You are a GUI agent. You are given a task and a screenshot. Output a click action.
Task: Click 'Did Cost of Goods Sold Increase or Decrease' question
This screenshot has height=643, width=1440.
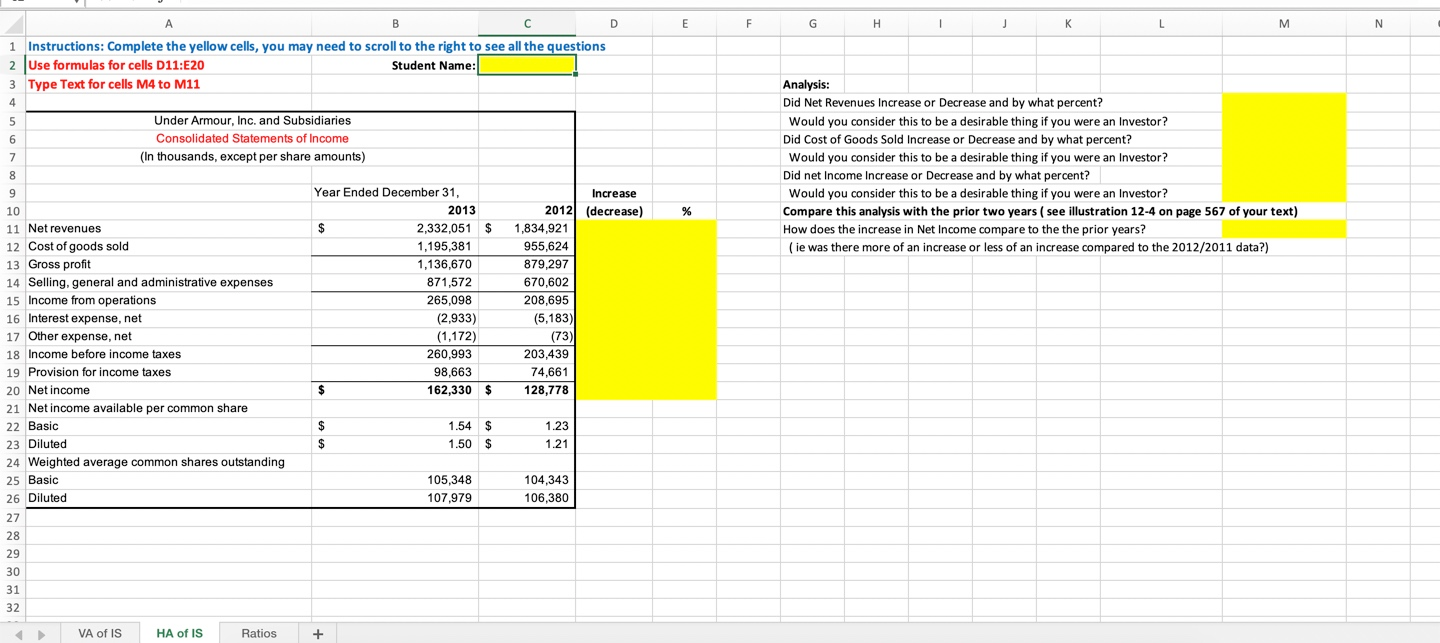[957, 139]
